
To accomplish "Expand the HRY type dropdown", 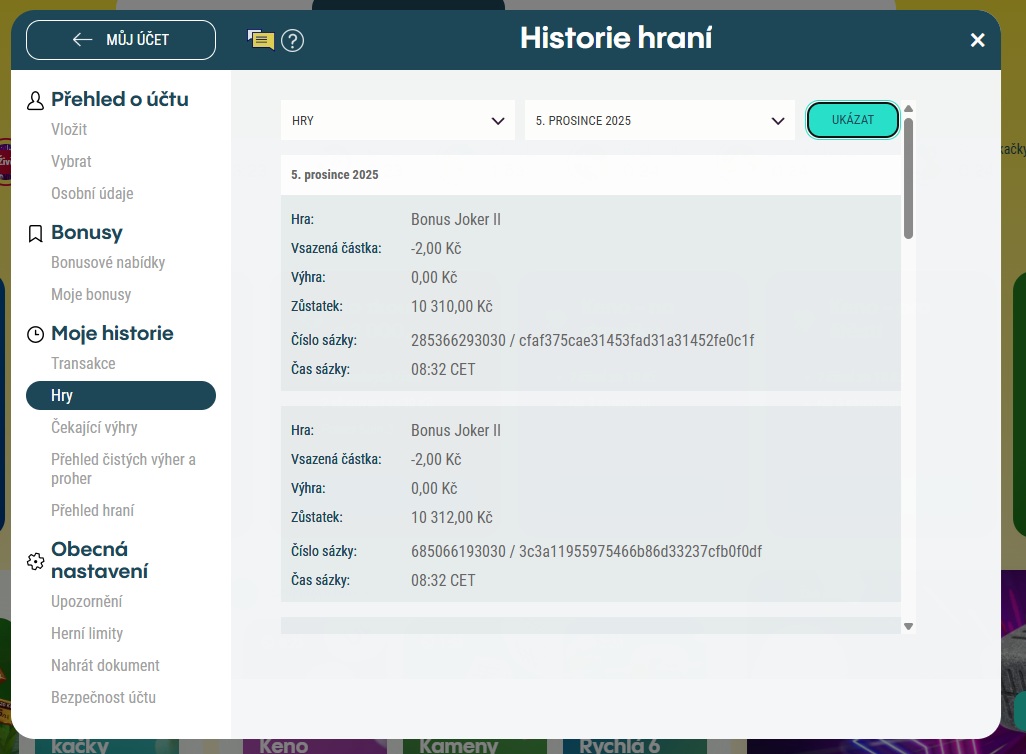I will (397, 121).
